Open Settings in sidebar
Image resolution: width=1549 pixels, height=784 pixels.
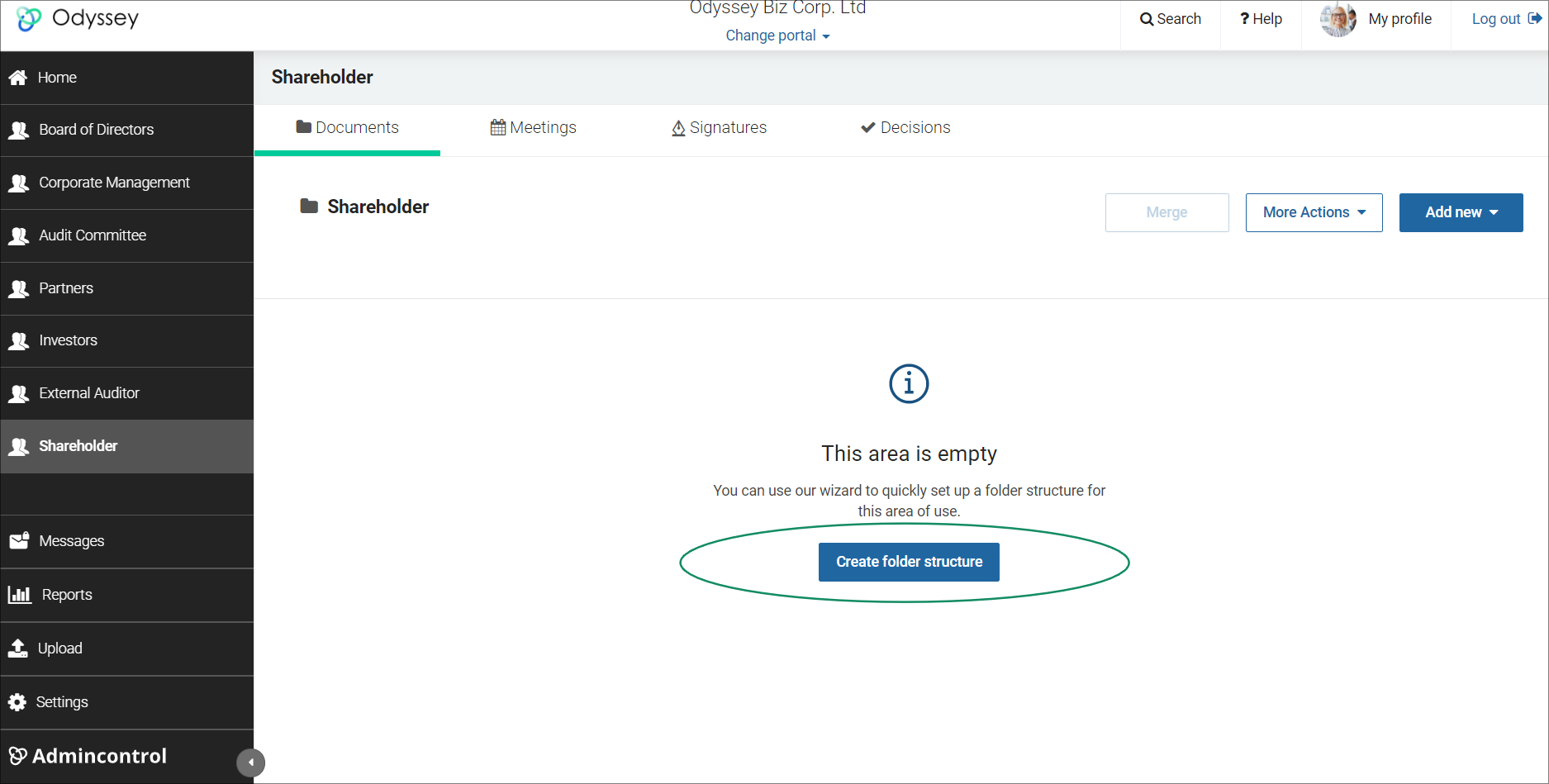click(x=126, y=702)
